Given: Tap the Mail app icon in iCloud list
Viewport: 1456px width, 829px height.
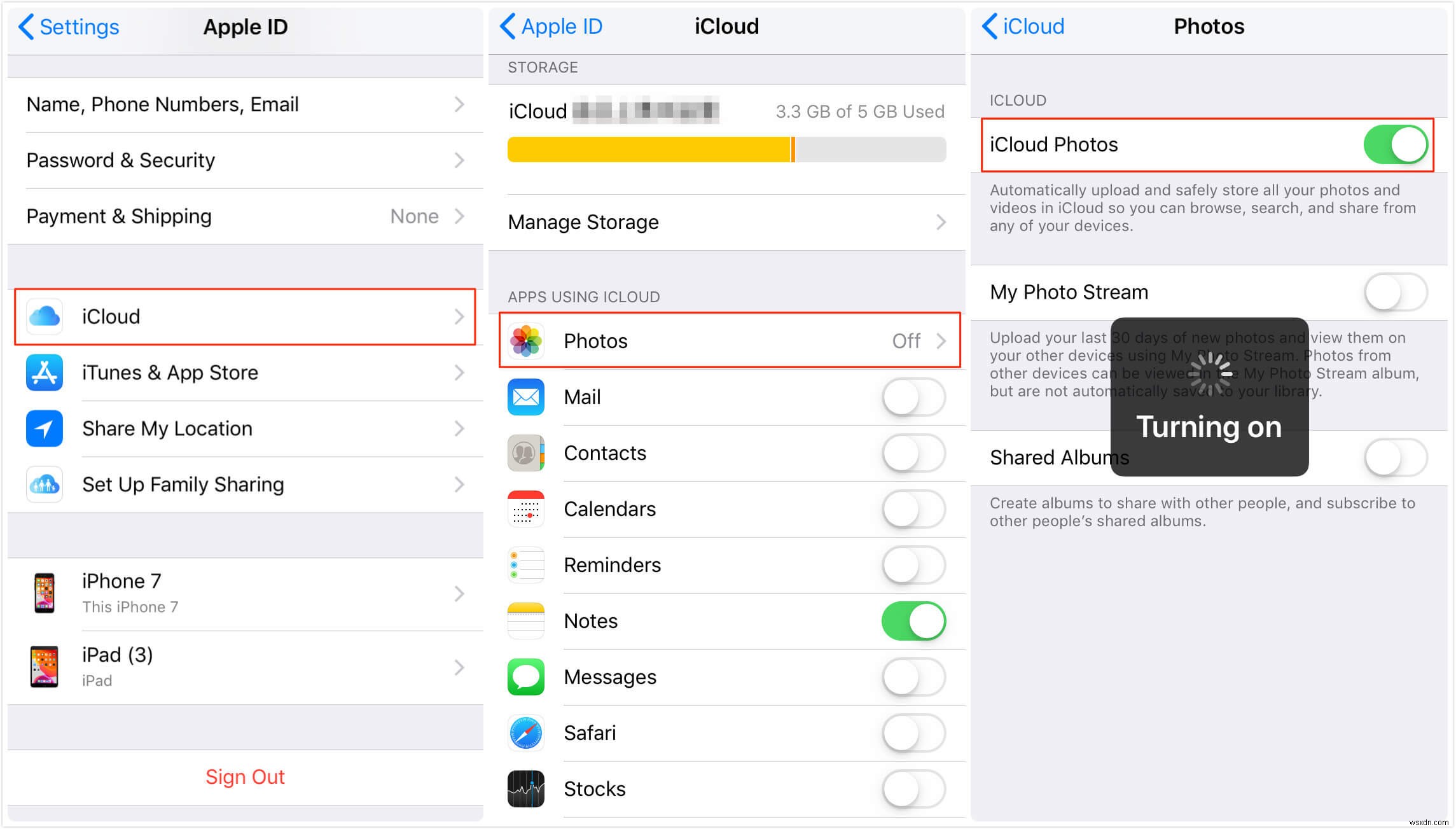Looking at the screenshot, I should click(x=527, y=398).
